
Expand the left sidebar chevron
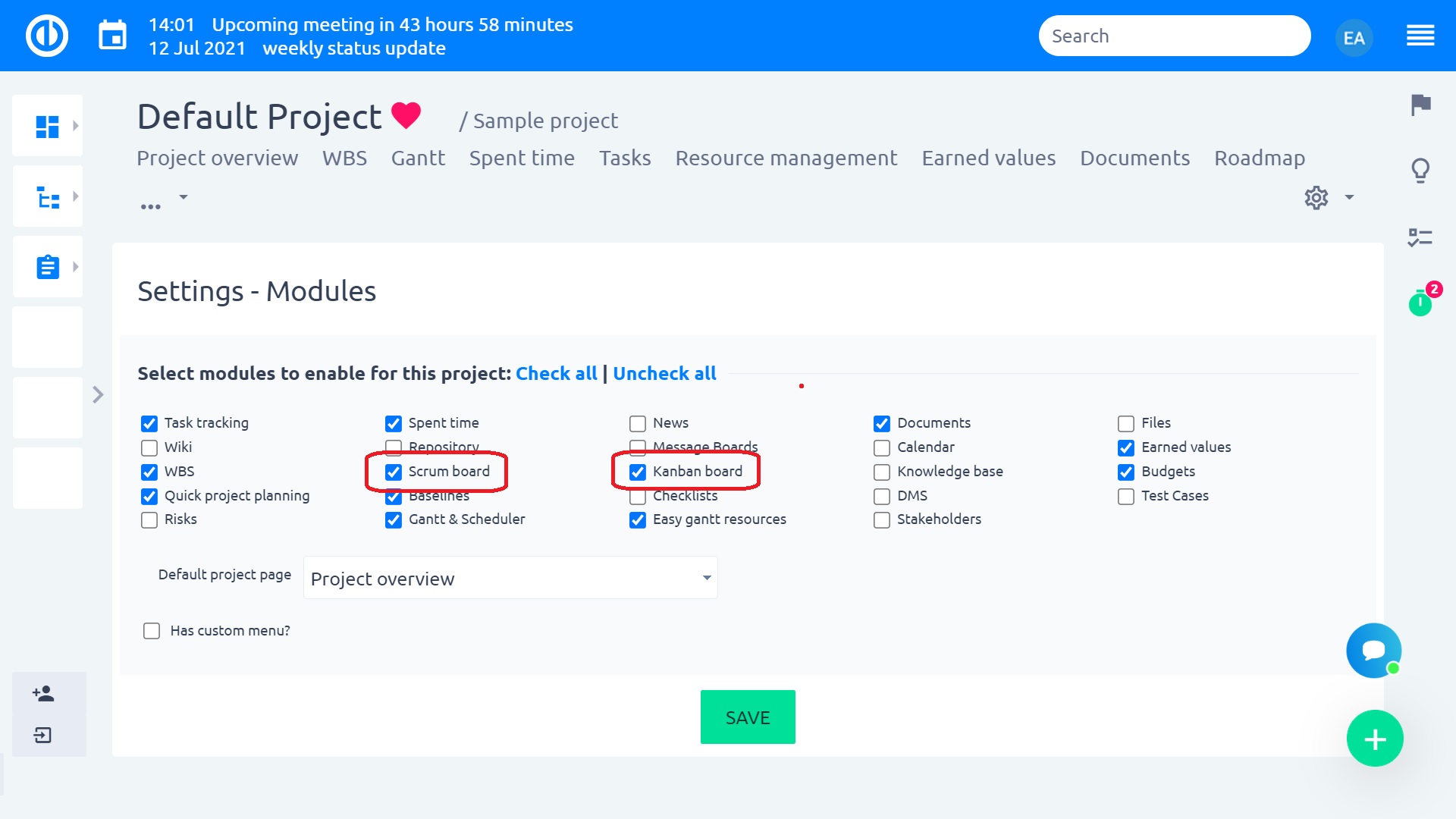coord(98,394)
